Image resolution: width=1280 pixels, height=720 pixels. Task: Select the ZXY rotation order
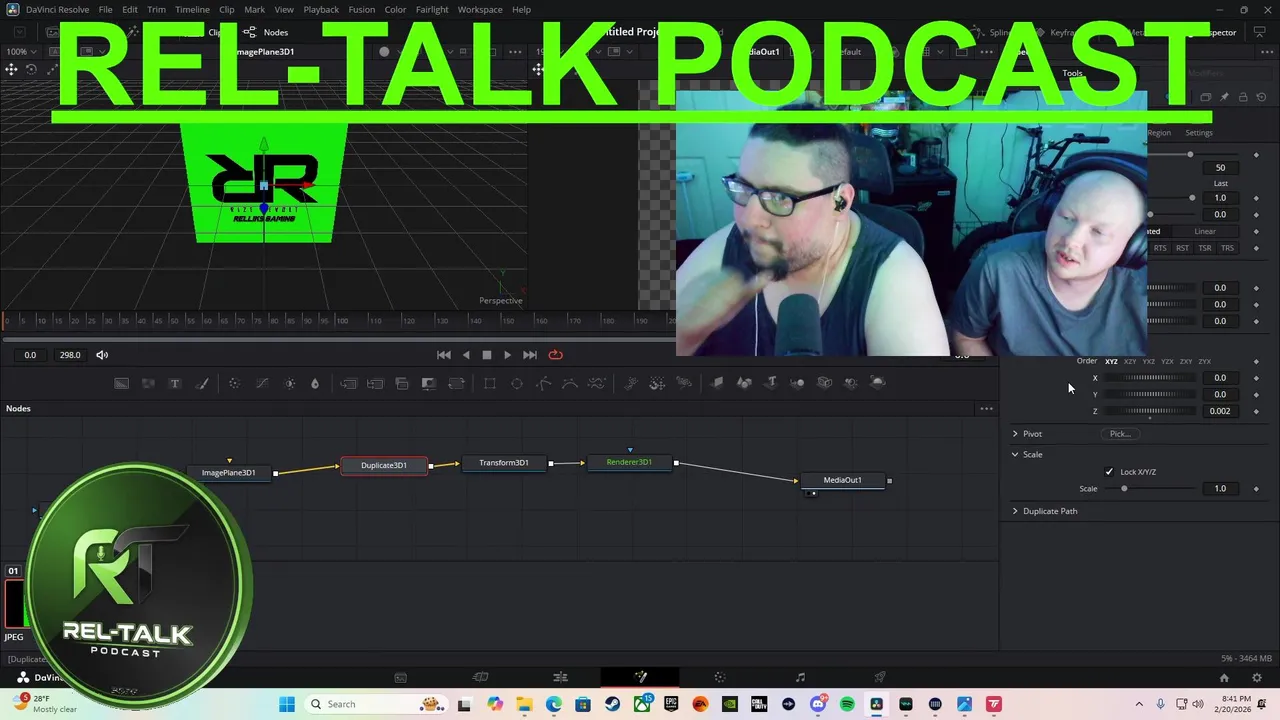1186,361
